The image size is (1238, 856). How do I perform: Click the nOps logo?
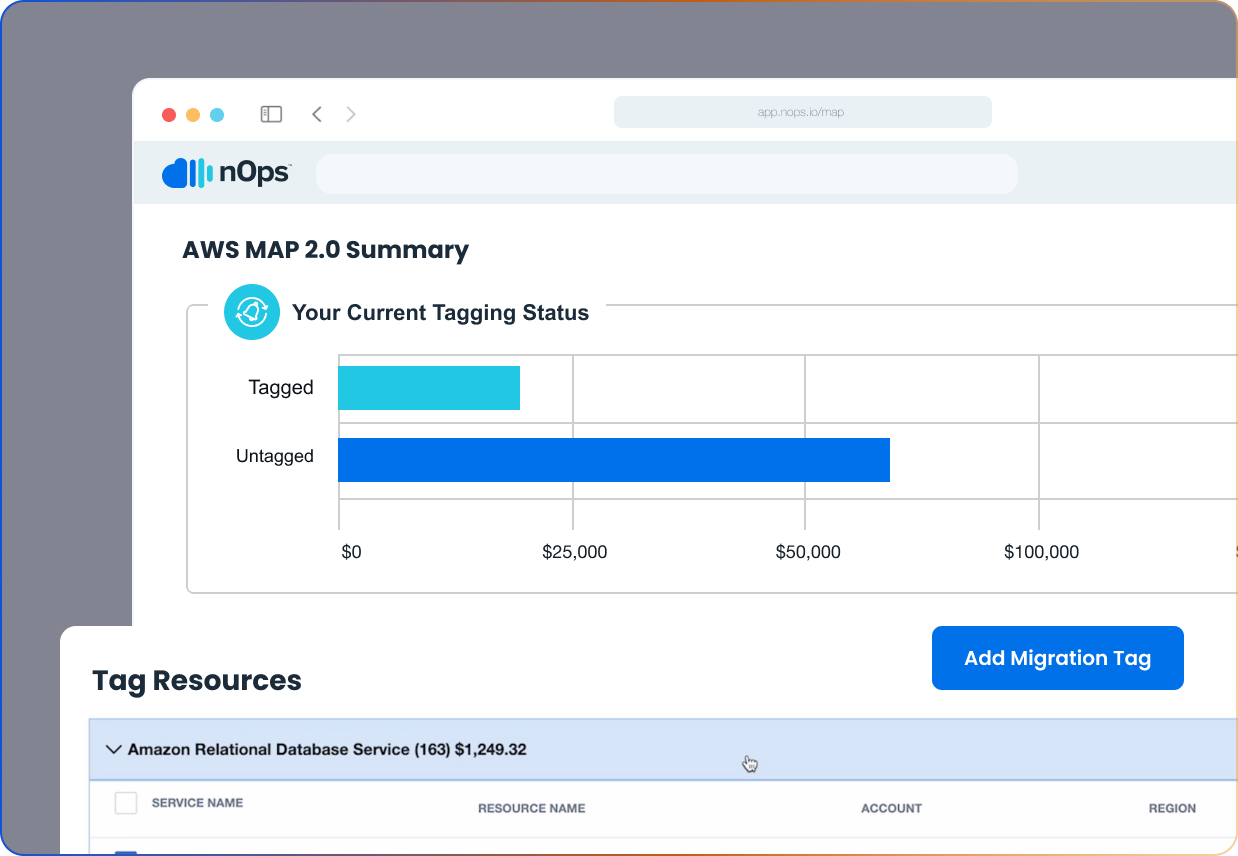click(226, 173)
